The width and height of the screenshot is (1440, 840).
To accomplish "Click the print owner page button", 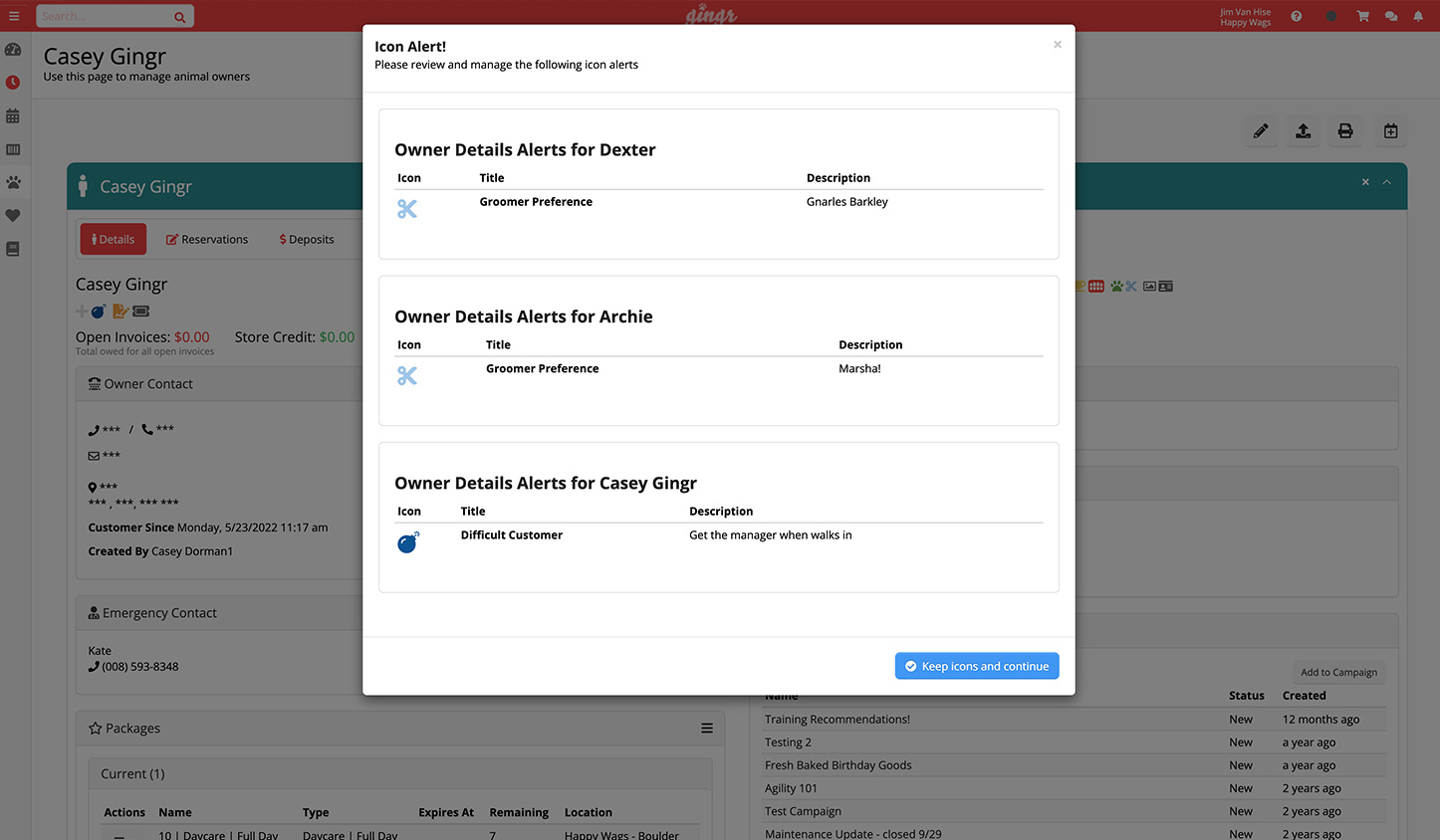I will pos(1344,131).
